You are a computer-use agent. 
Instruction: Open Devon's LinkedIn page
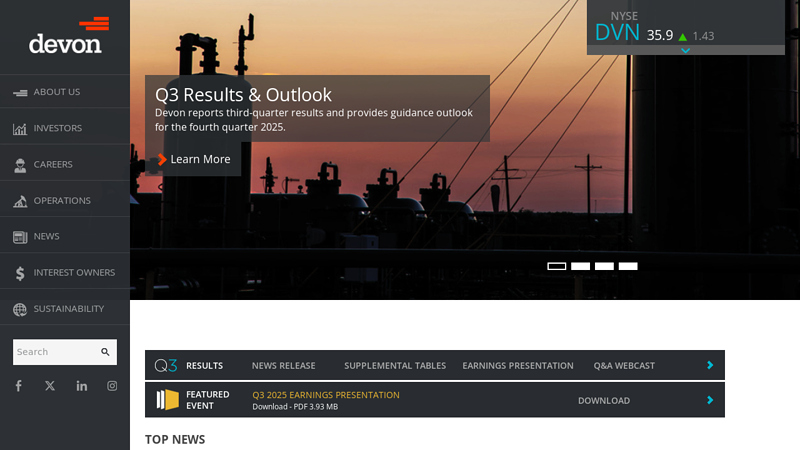tap(82, 386)
